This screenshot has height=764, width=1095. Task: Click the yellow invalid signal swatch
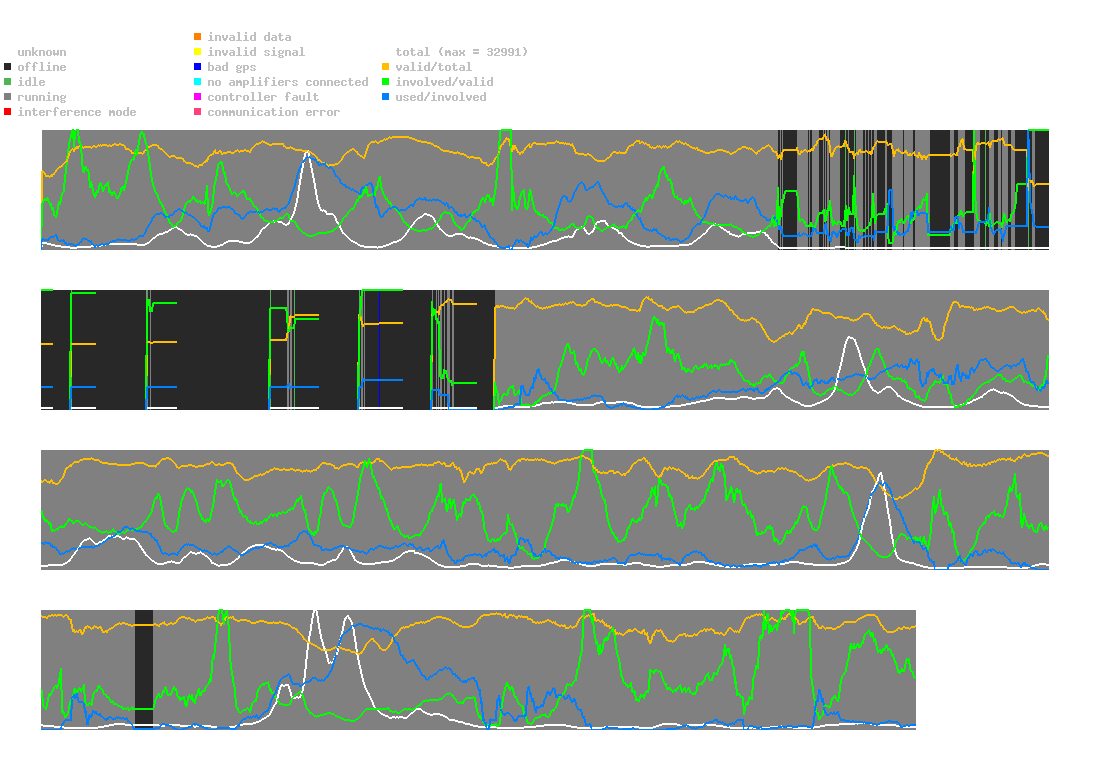coord(198,52)
